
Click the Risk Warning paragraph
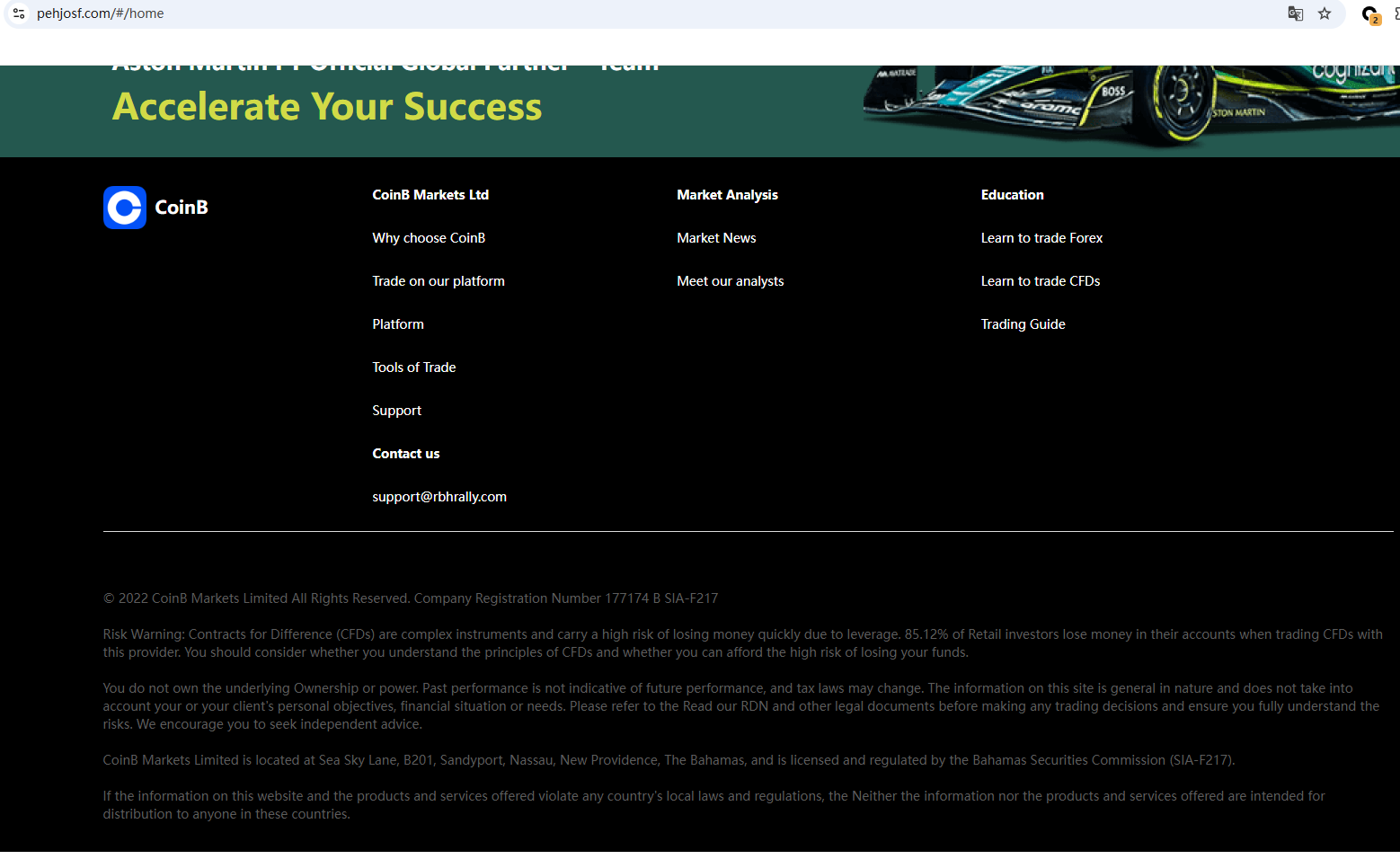[742, 643]
